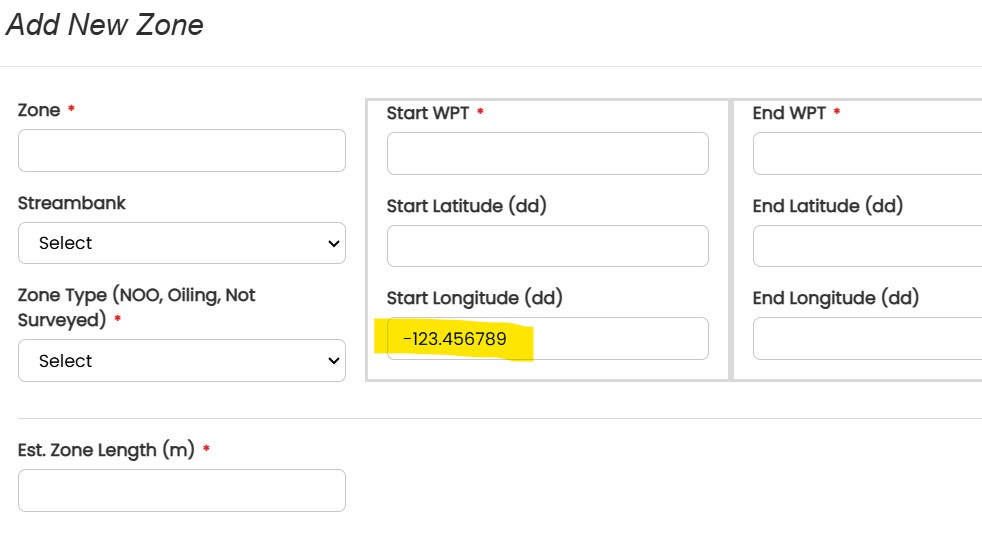This screenshot has width=982, height=537.
Task: Click the End Longitude (dd) label
Action: tap(835, 298)
